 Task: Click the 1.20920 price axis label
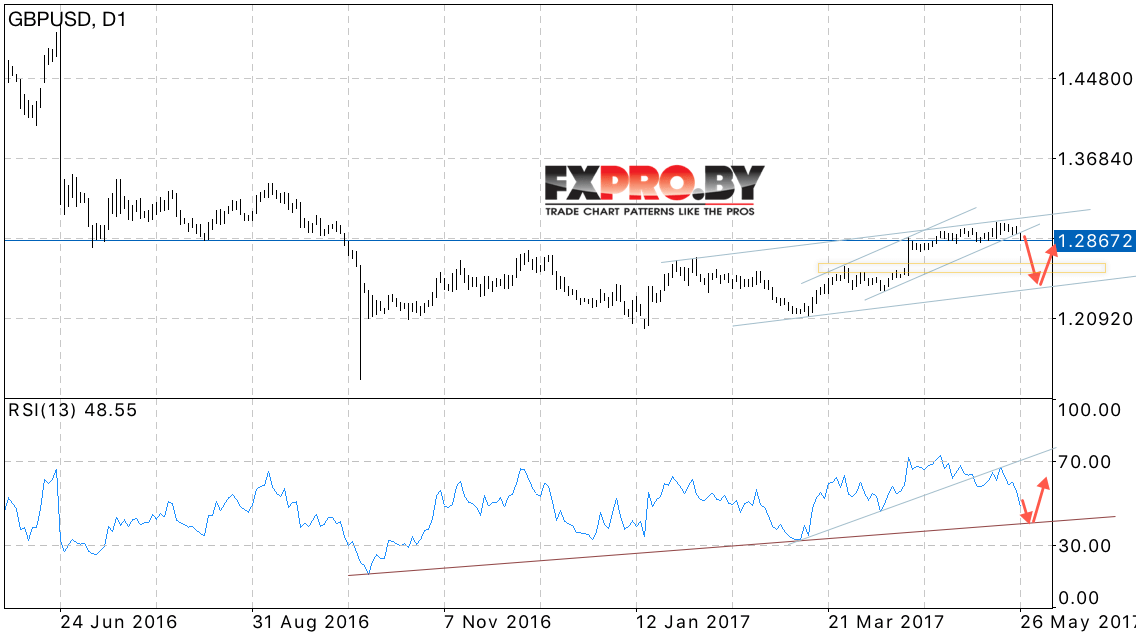point(1095,318)
